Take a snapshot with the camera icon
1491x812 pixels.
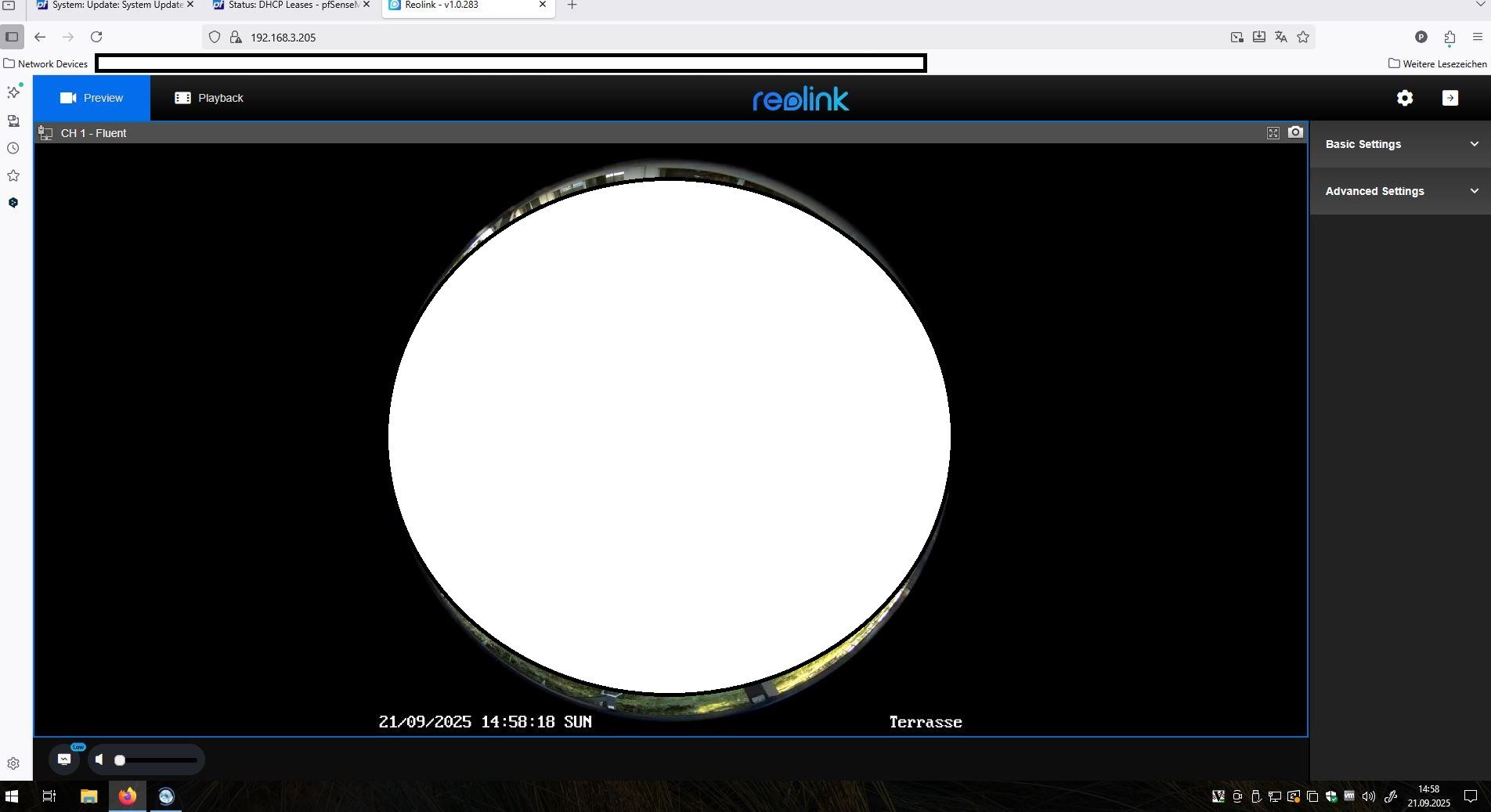click(1295, 132)
